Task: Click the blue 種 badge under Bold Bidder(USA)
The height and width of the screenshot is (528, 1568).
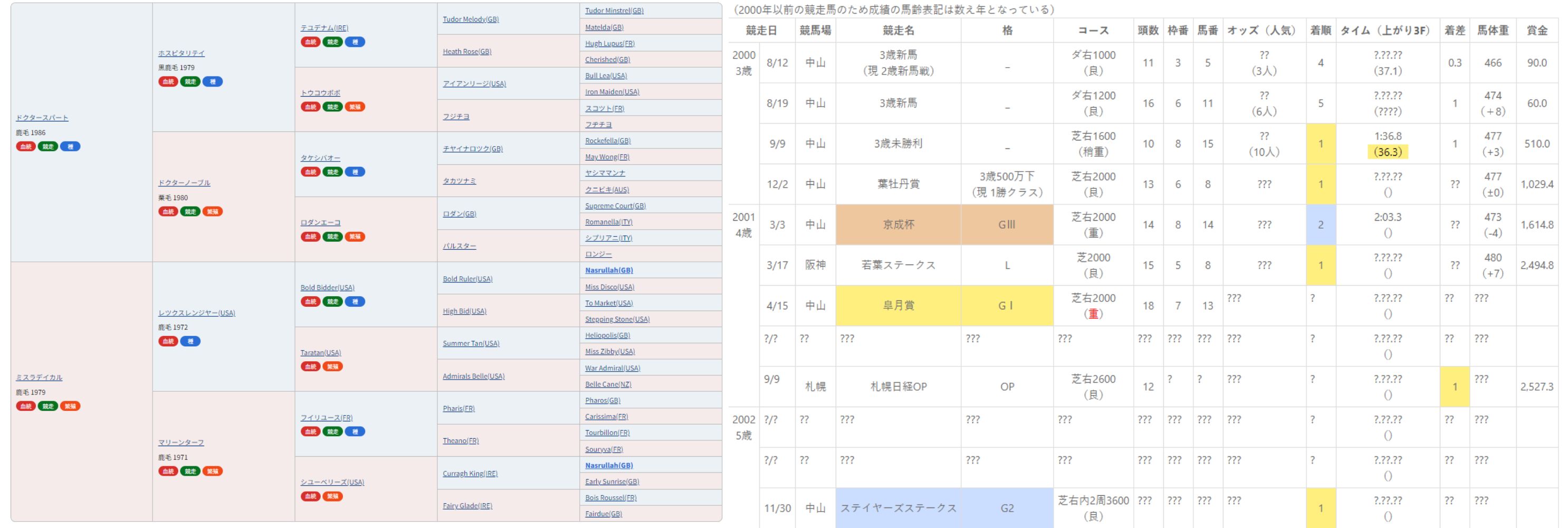Action: [355, 301]
